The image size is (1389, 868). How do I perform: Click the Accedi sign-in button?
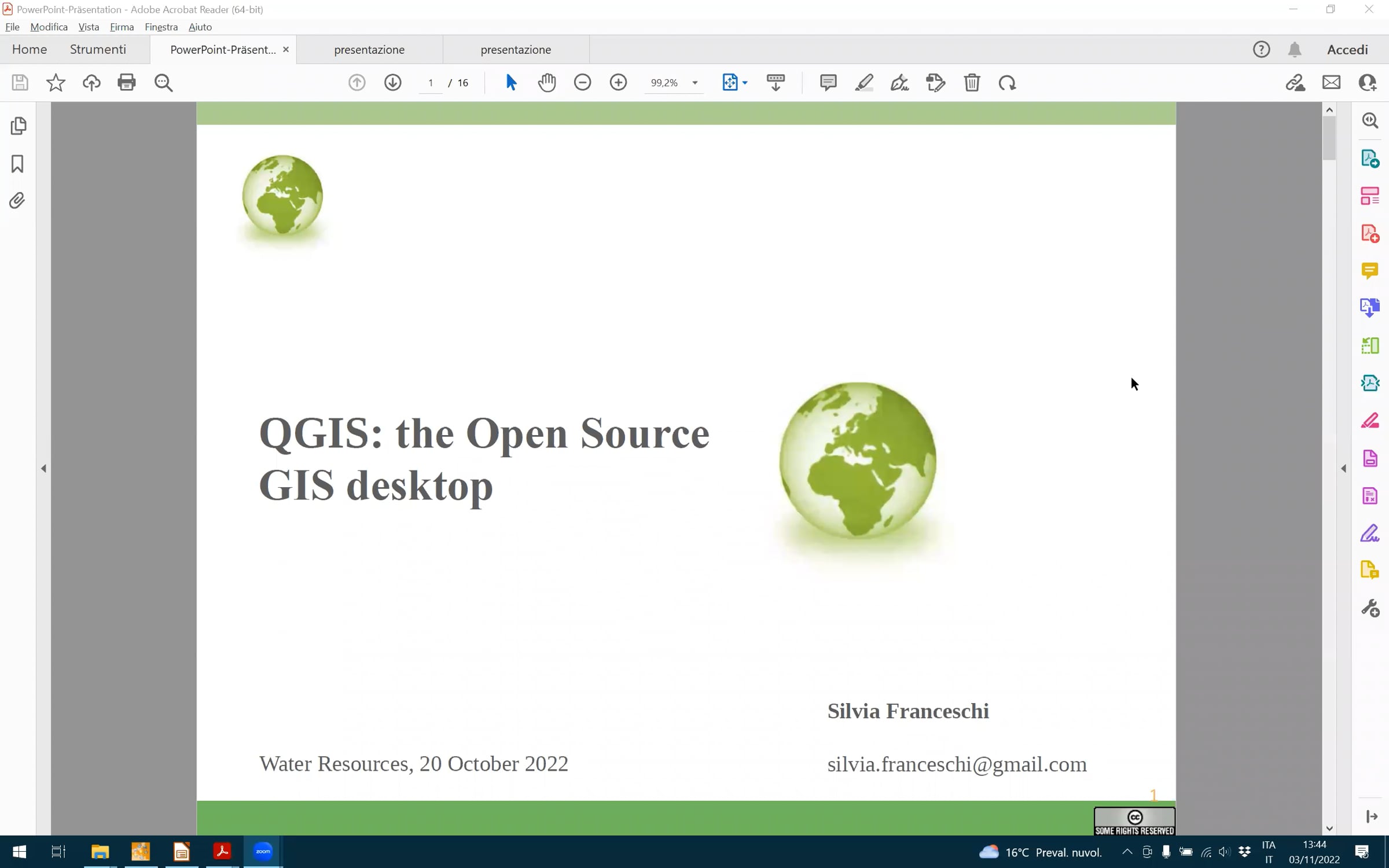point(1347,50)
